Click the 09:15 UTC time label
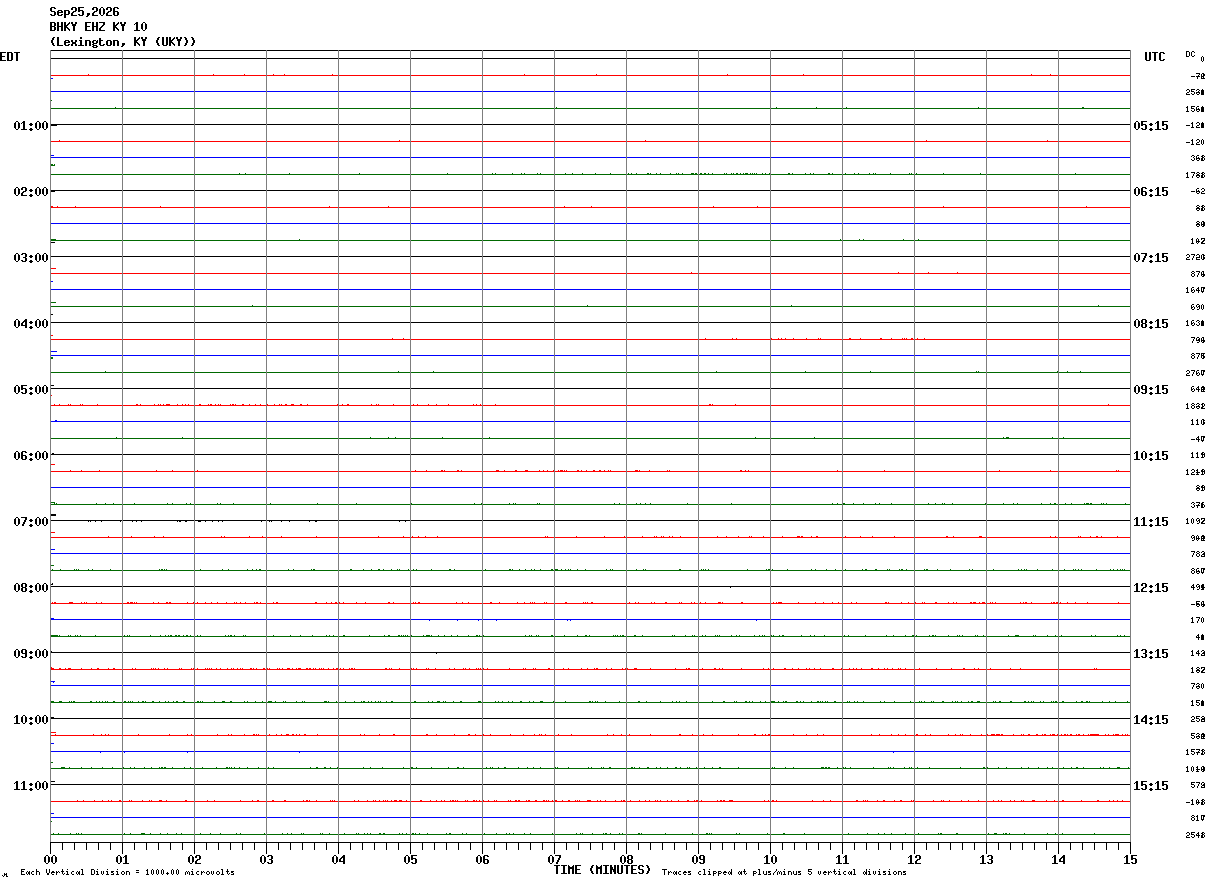1210x886 pixels. point(1150,390)
